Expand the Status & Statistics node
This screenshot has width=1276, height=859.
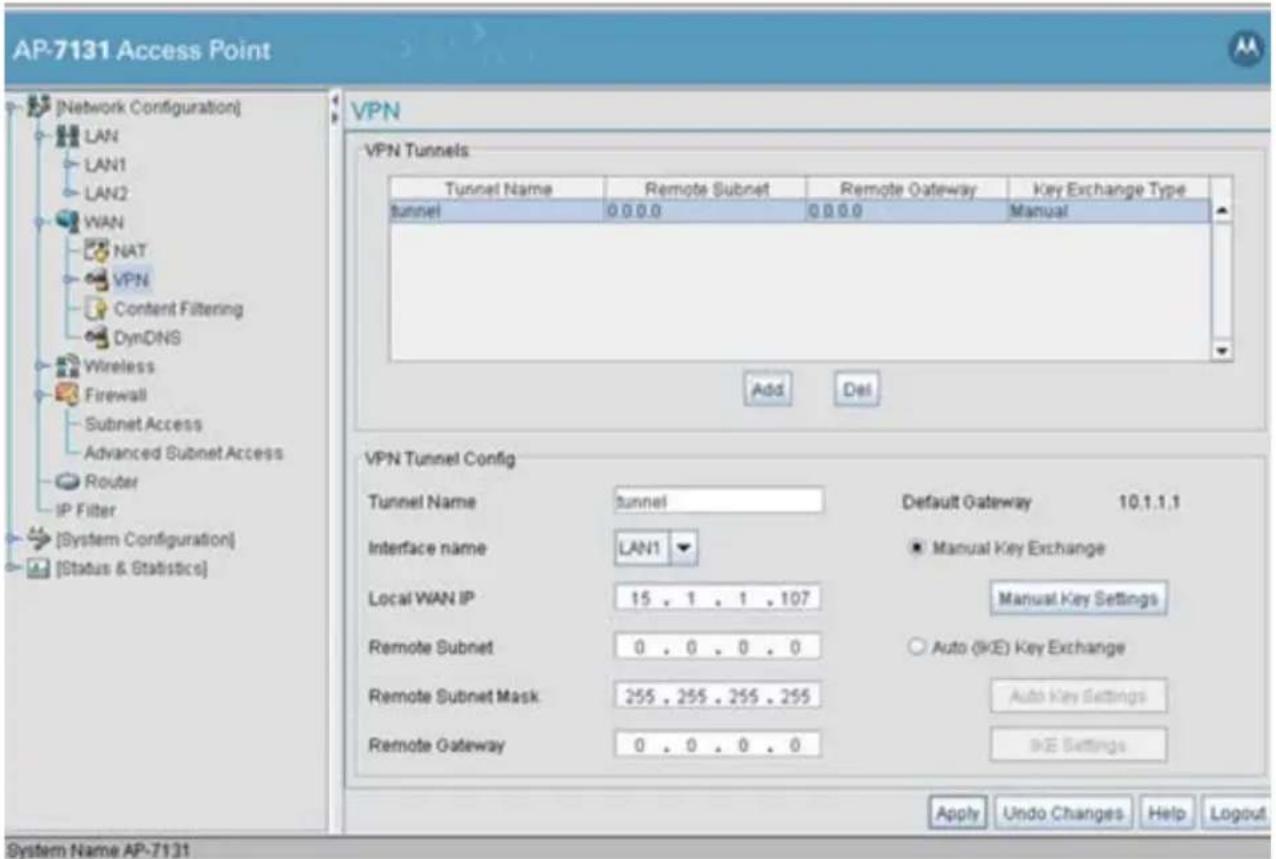coord(10,570)
